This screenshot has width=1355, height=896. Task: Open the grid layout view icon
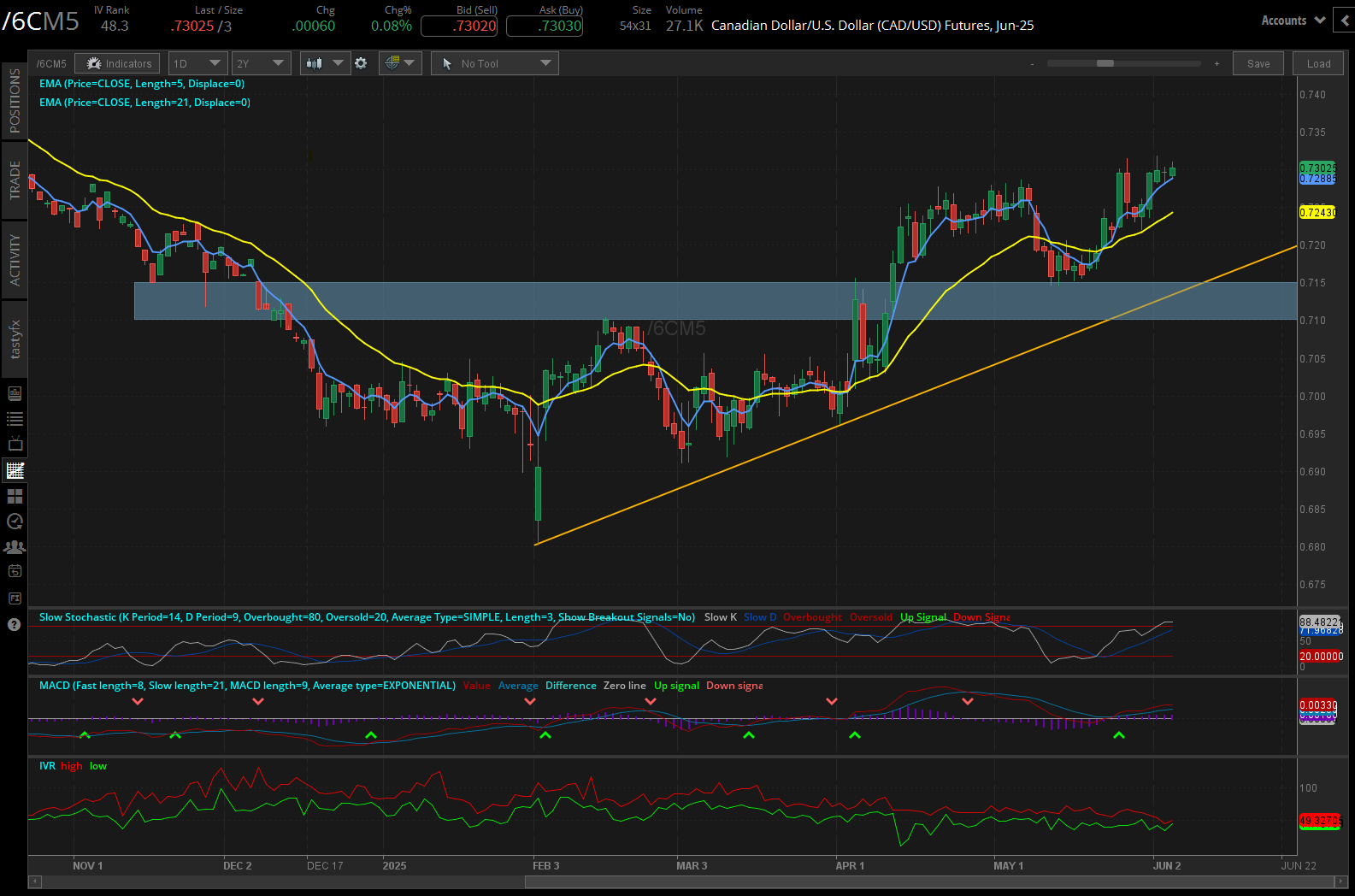[15, 496]
